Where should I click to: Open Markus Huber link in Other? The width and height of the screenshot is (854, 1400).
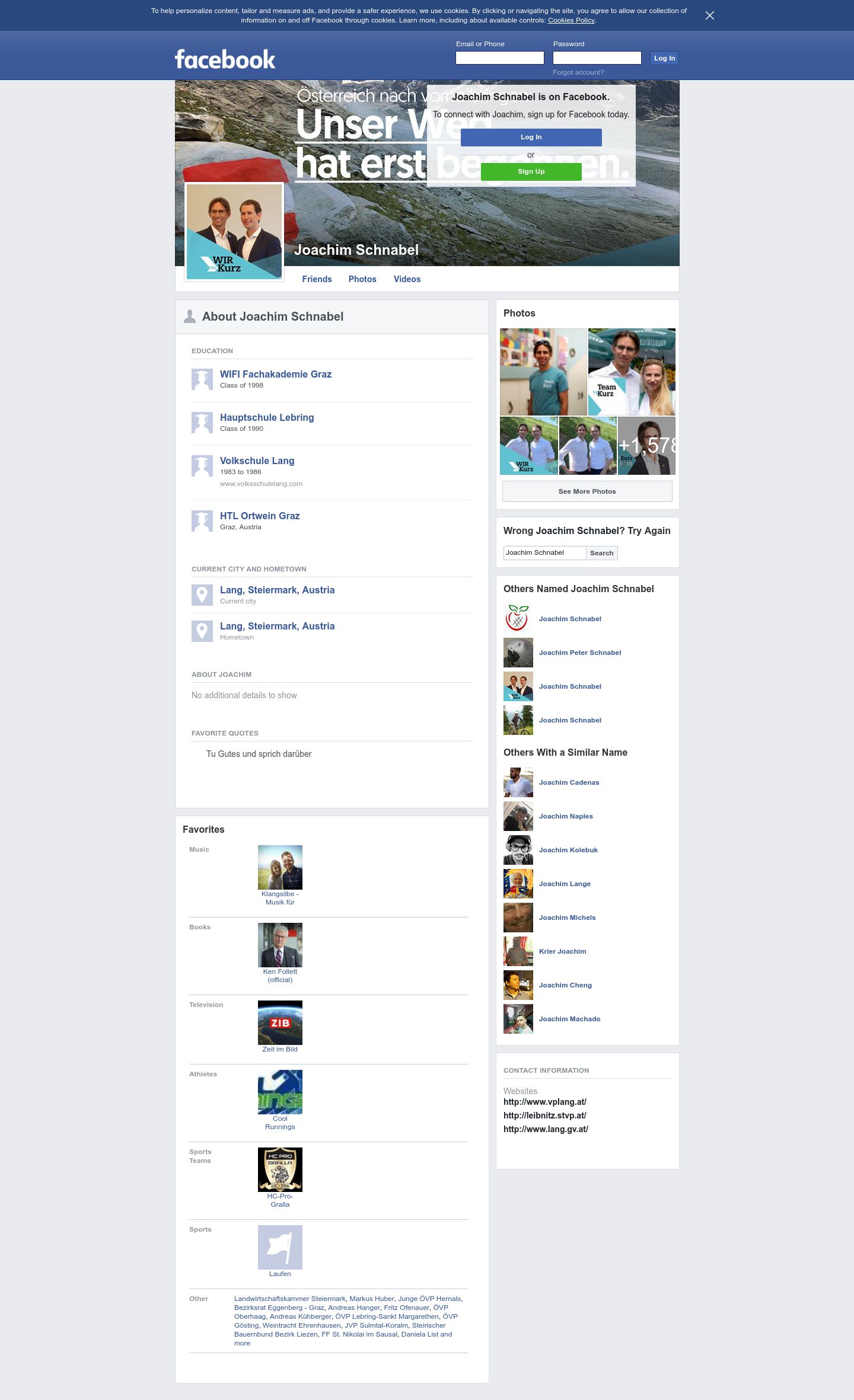pyautogui.click(x=372, y=1299)
